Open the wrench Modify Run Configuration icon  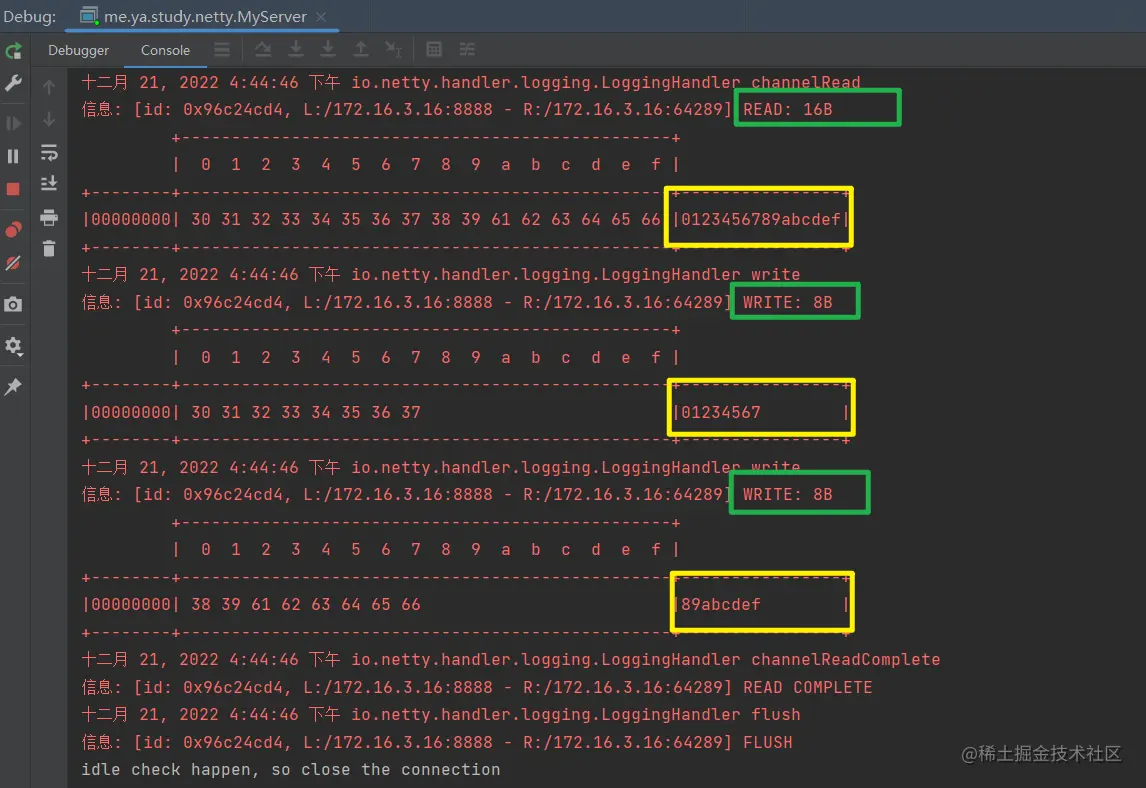point(13,83)
